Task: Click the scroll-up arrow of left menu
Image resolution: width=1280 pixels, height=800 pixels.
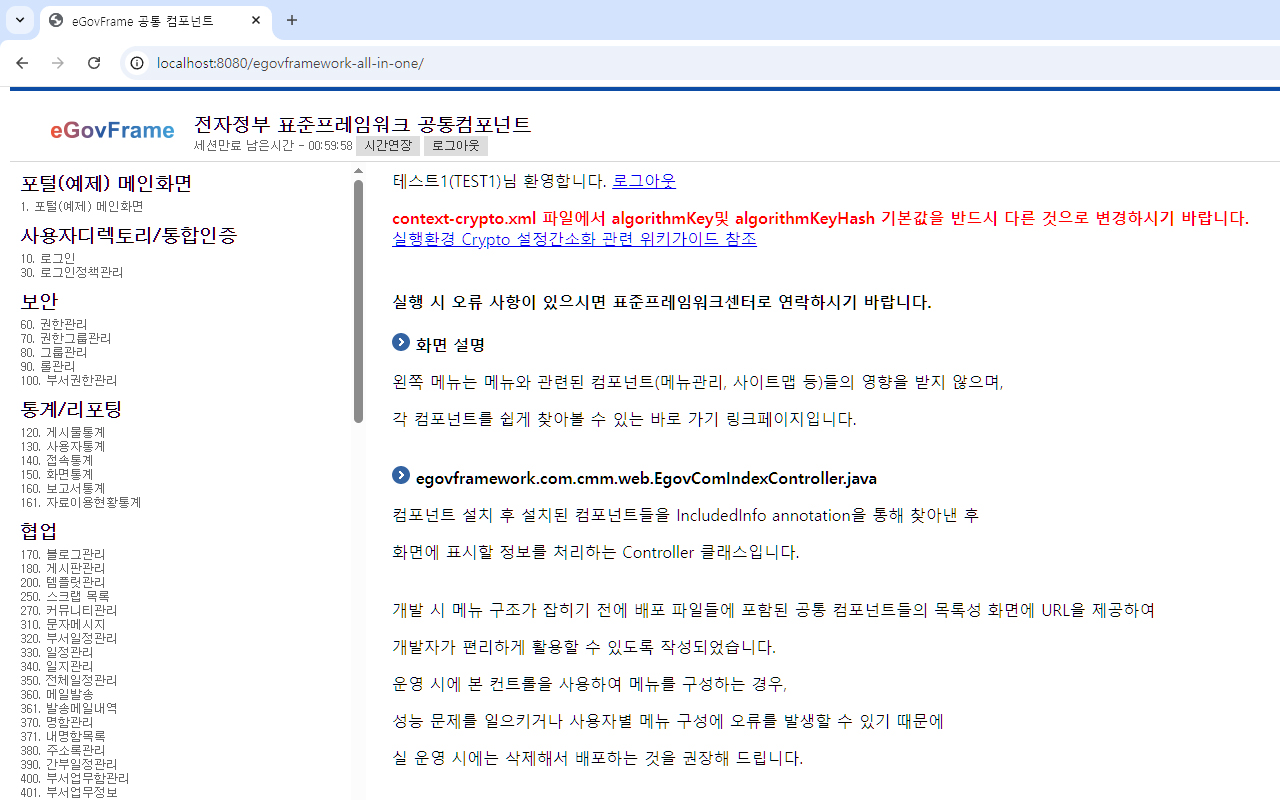Action: (358, 171)
